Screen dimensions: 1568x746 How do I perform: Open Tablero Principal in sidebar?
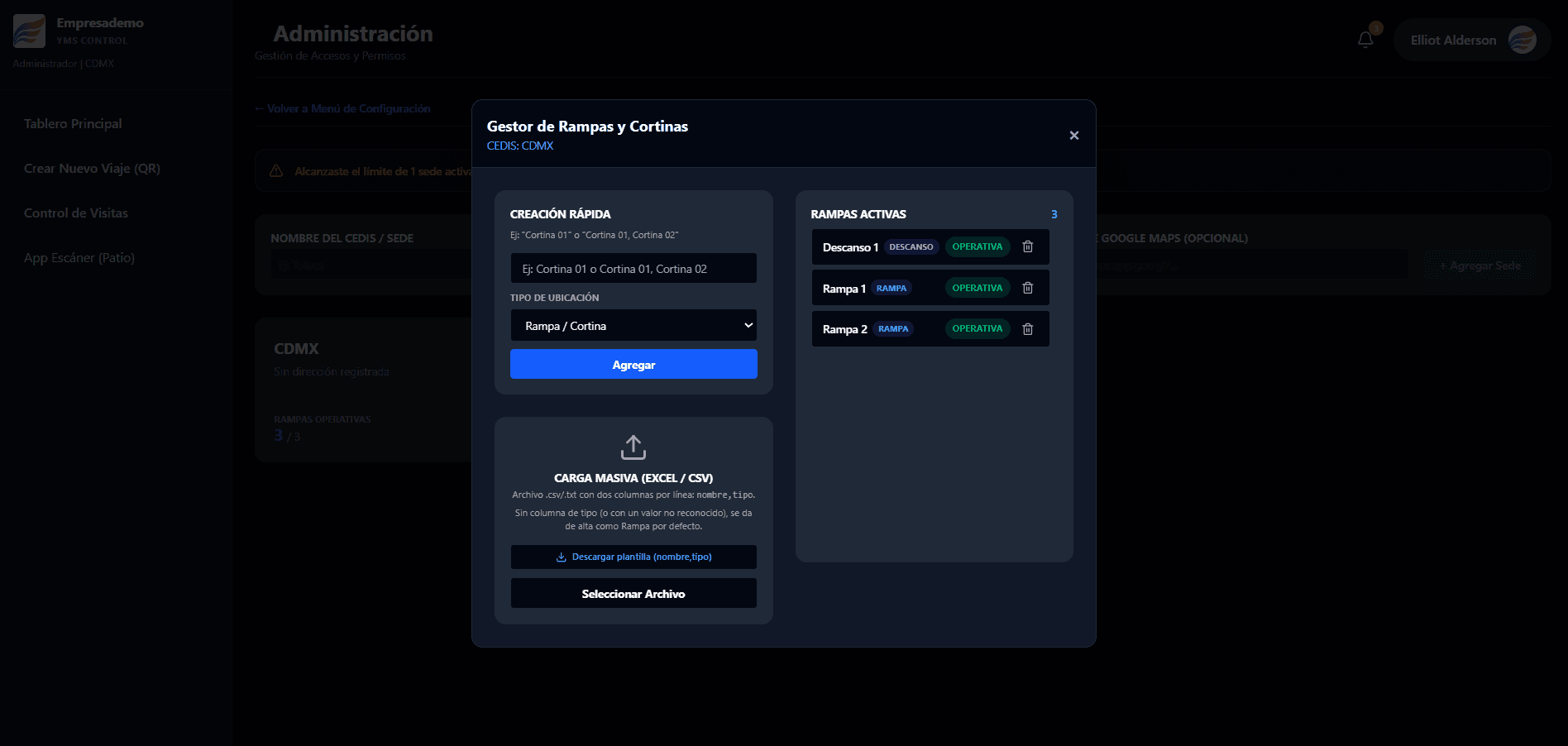coord(73,123)
